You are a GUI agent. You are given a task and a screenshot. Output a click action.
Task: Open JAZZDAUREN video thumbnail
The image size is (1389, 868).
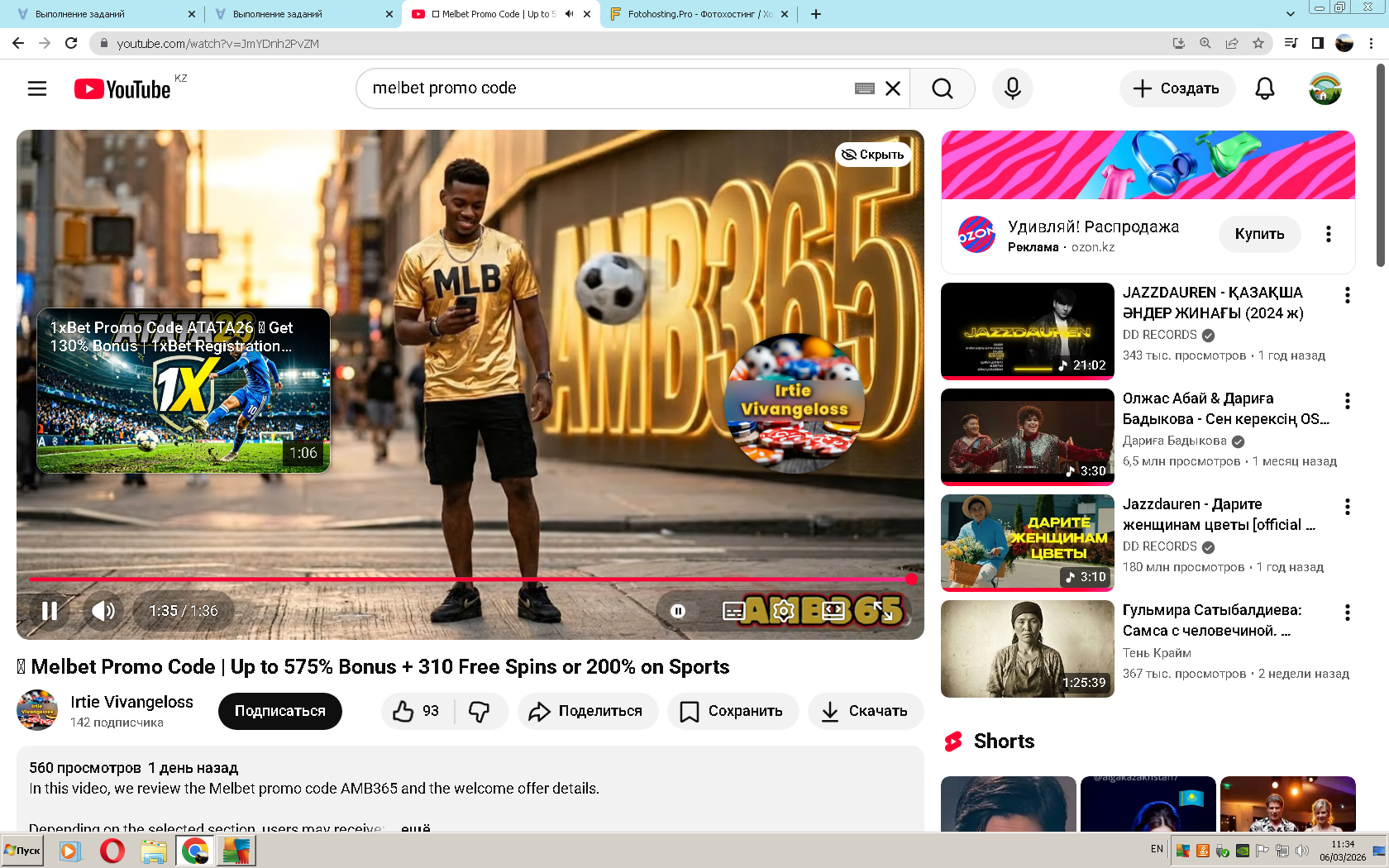point(1028,331)
